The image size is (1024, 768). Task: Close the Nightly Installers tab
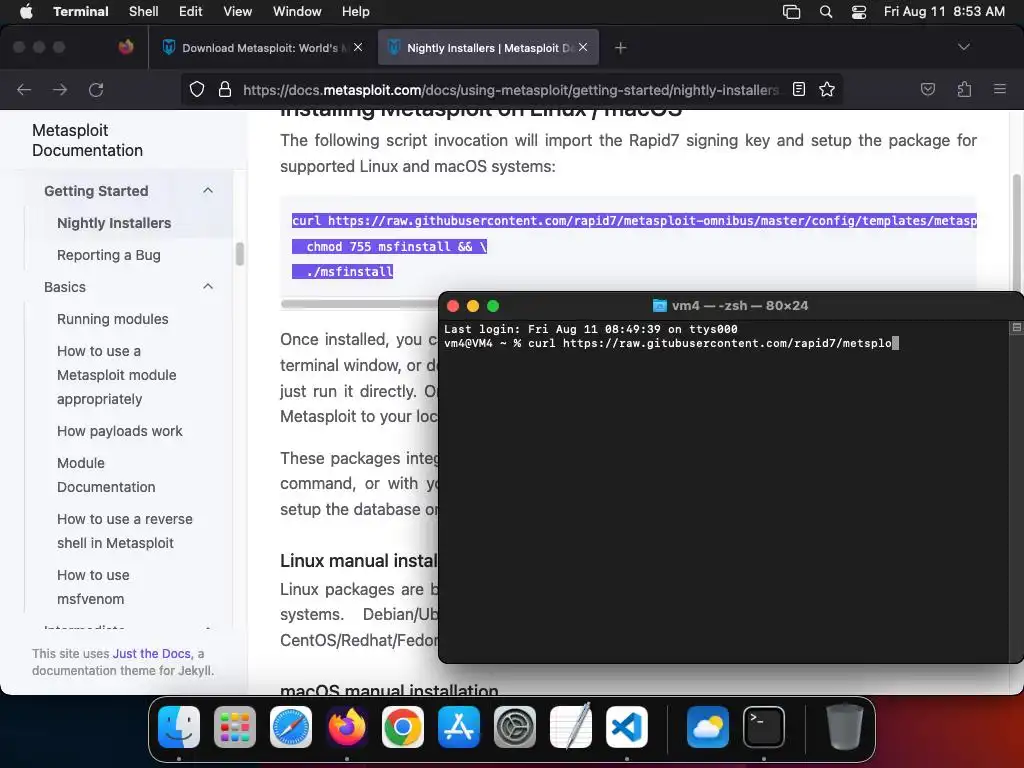tap(583, 47)
